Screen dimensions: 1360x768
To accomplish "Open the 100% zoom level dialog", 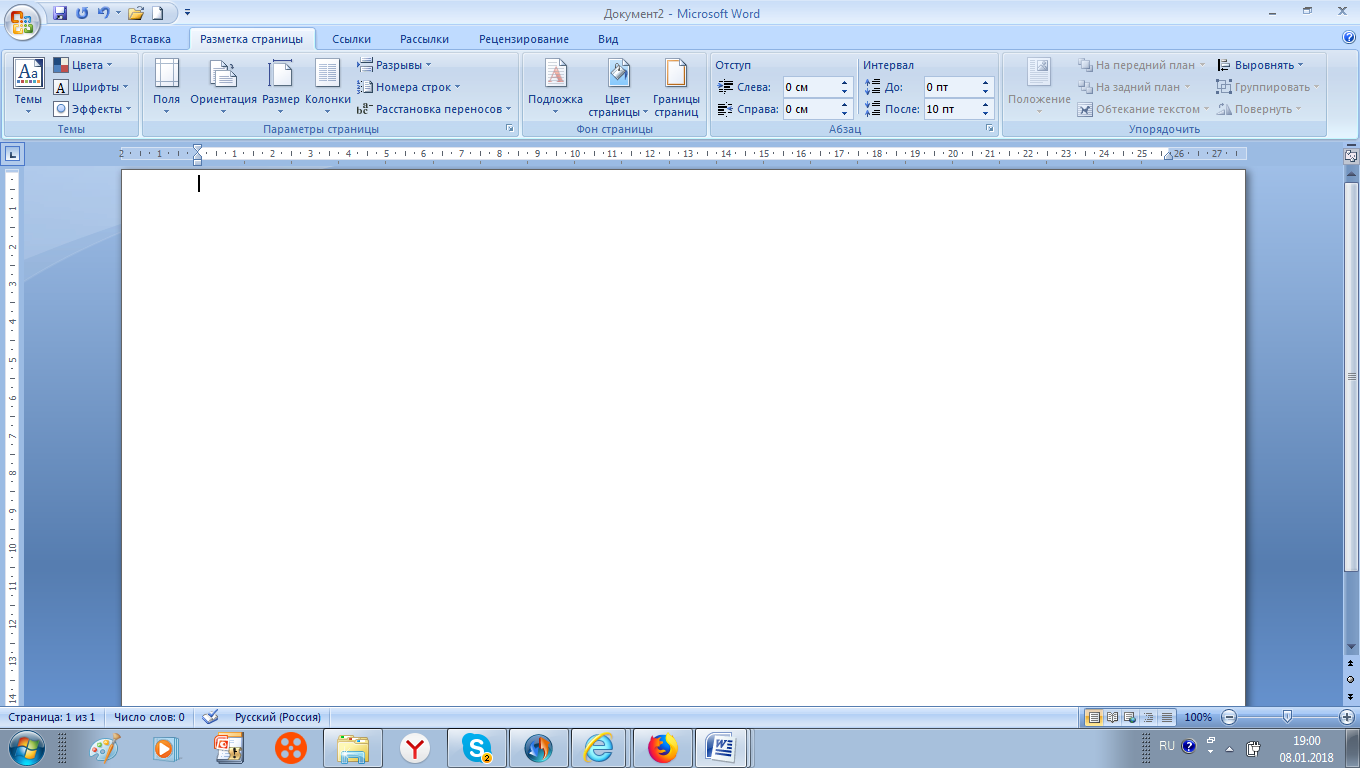I will coord(1198,717).
